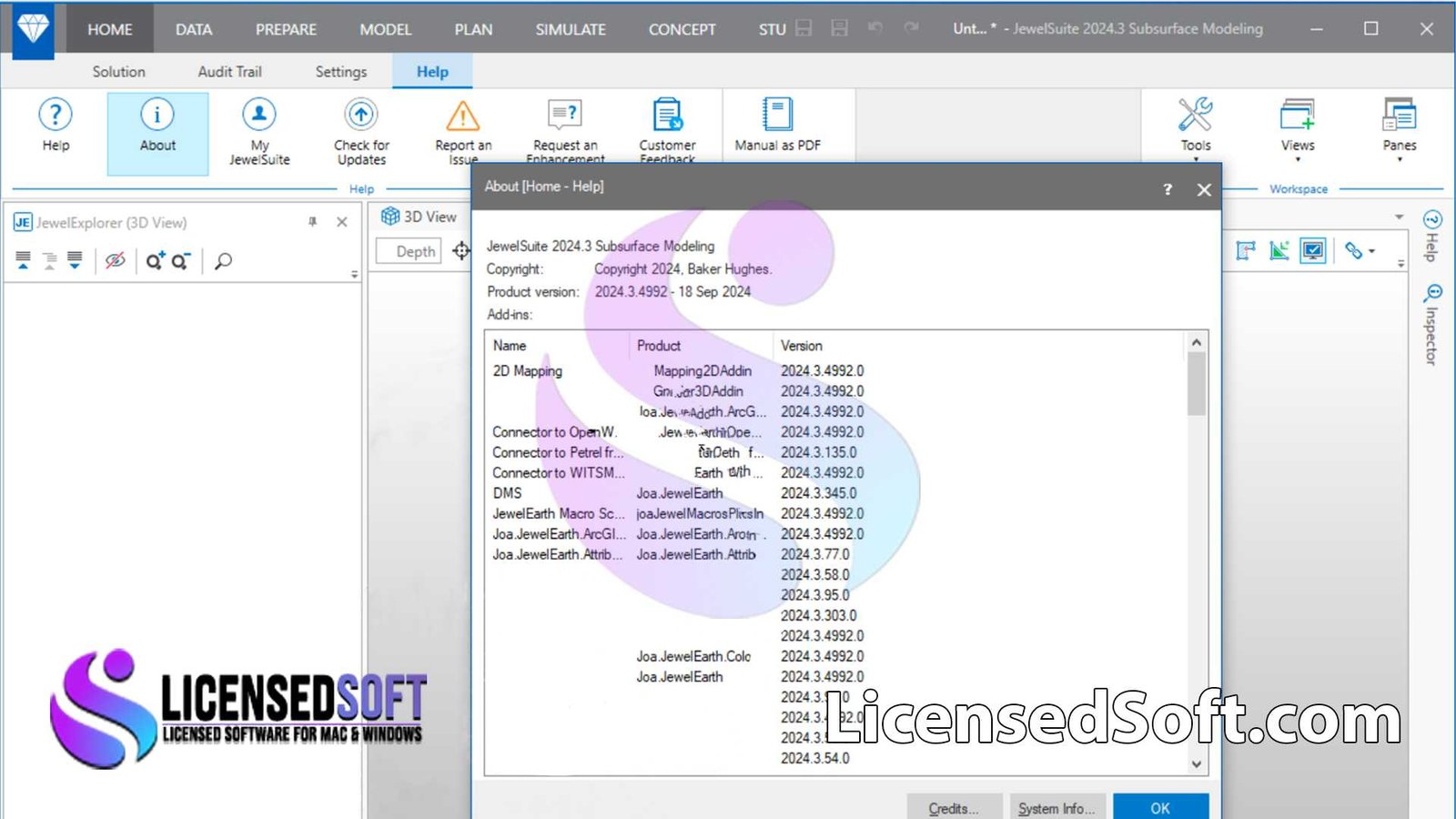Click Credits button in About dialog
The width and height of the screenshot is (1456, 819).
(954, 808)
